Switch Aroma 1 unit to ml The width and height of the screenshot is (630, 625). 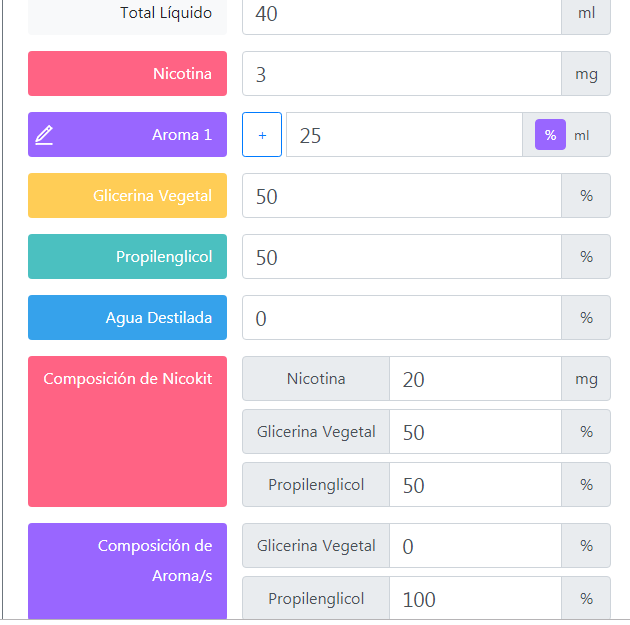click(x=582, y=135)
